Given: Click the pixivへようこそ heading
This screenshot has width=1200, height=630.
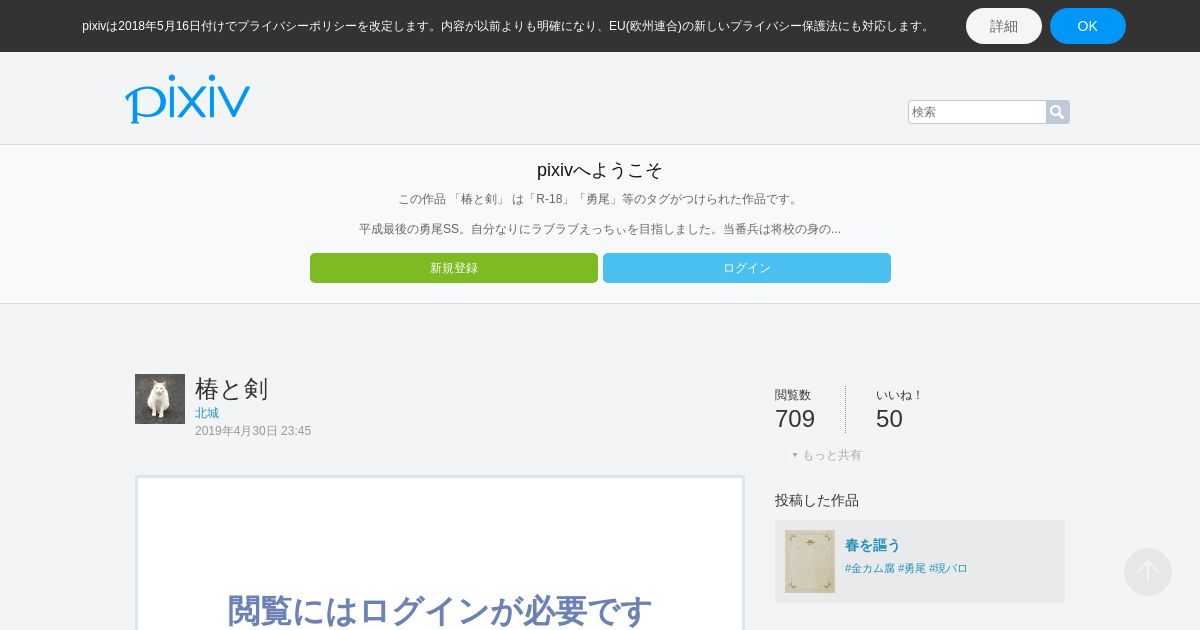Looking at the screenshot, I should [600, 170].
